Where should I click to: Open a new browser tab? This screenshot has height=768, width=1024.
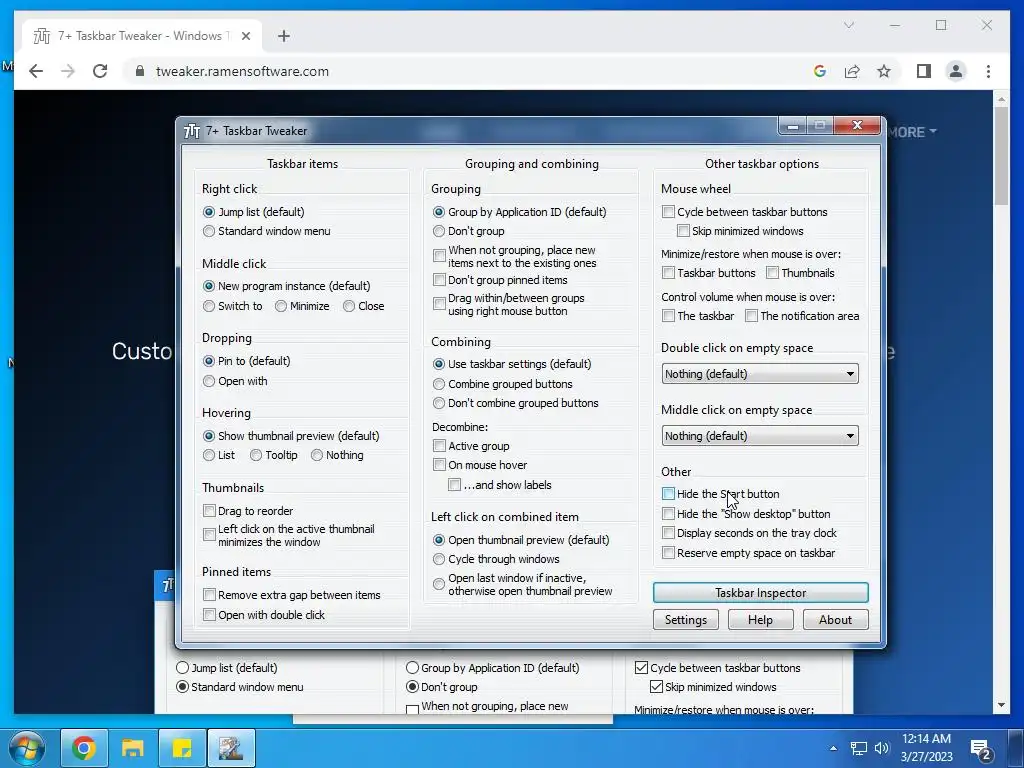[x=283, y=36]
